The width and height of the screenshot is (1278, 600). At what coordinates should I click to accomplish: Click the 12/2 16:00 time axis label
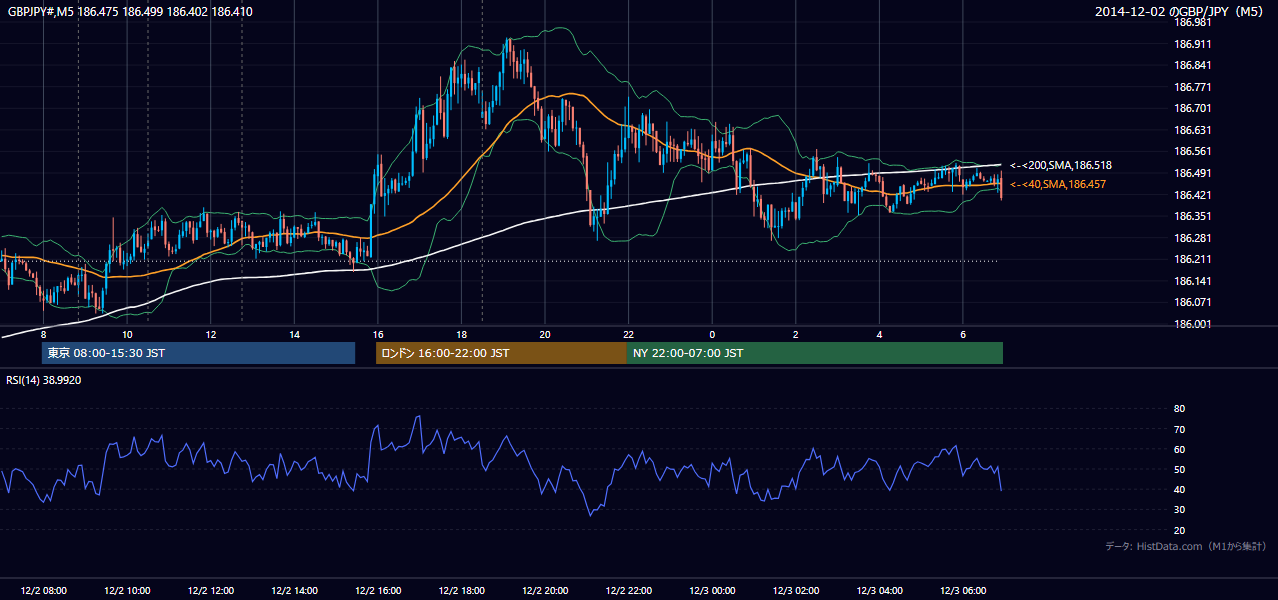[x=377, y=591]
